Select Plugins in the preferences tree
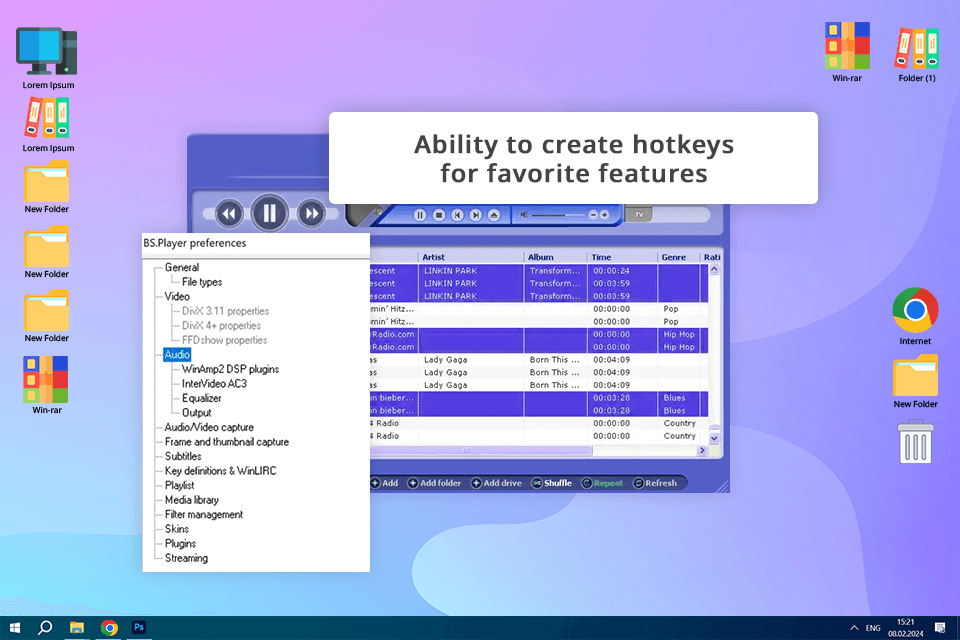 click(x=180, y=544)
